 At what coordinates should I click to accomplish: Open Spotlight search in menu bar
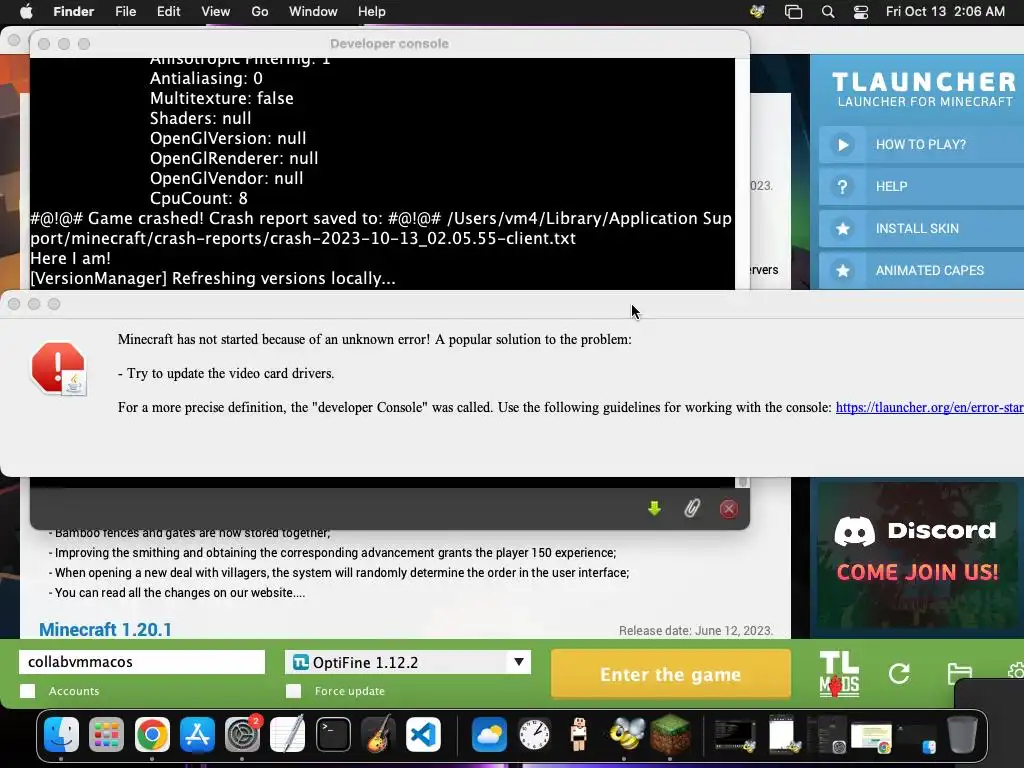[828, 12]
